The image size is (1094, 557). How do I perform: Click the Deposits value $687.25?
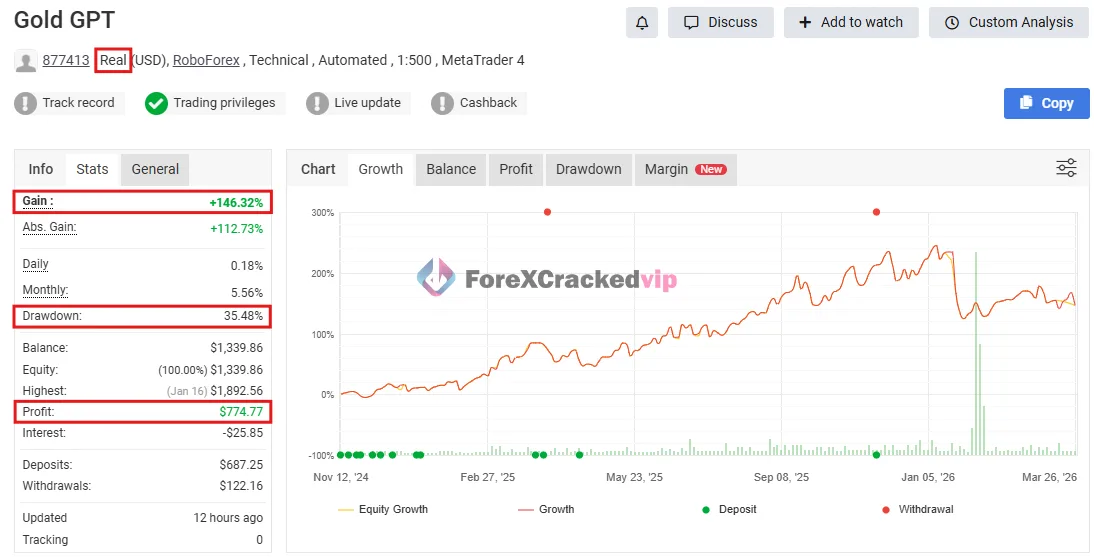(241, 465)
